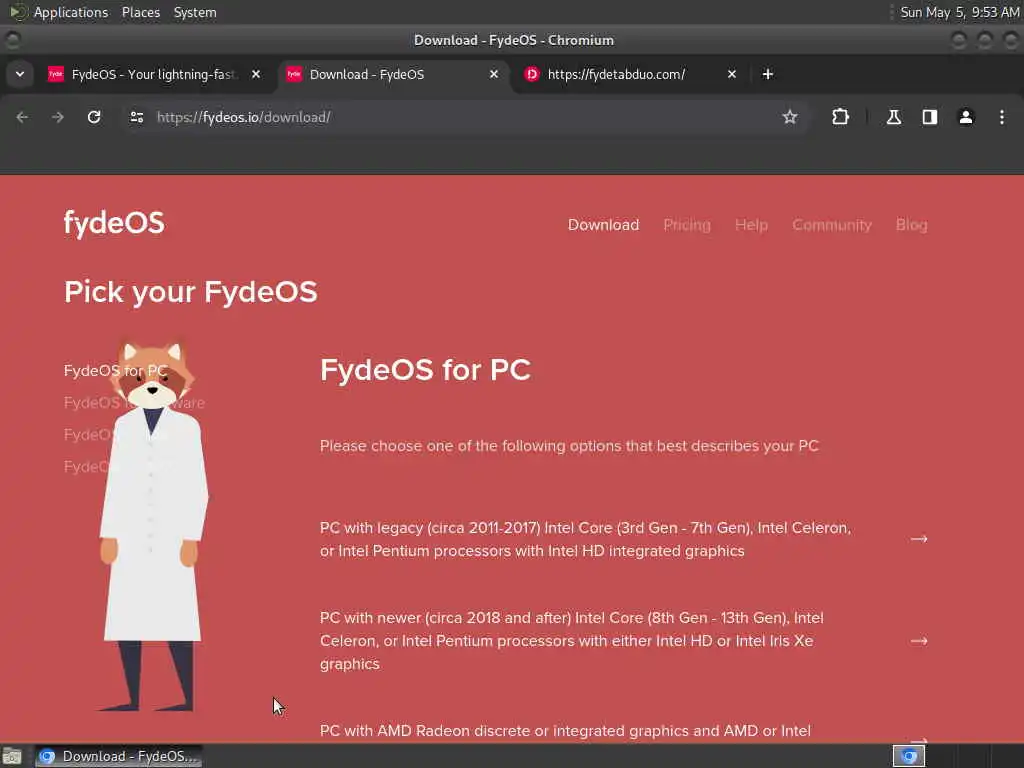The image size is (1024, 768).
Task: Open a new tab with plus button
Action: pyautogui.click(x=767, y=74)
